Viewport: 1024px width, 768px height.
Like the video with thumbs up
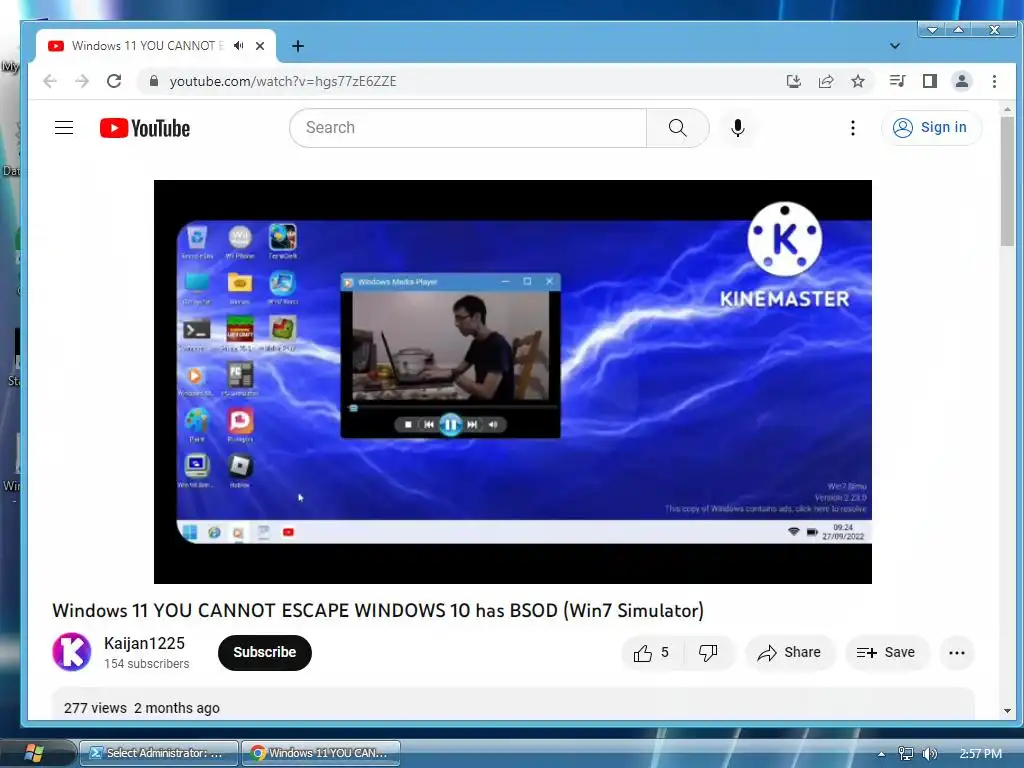(x=651, y=652)
